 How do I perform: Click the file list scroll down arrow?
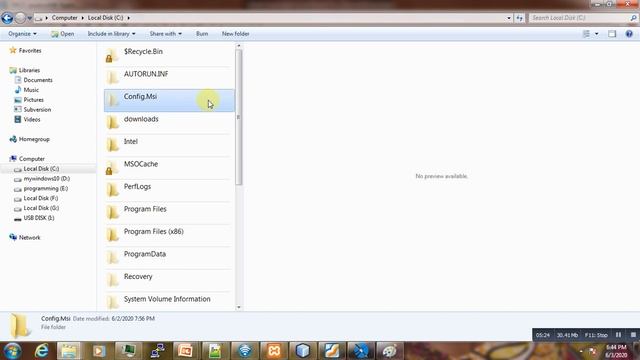(239, 307)
